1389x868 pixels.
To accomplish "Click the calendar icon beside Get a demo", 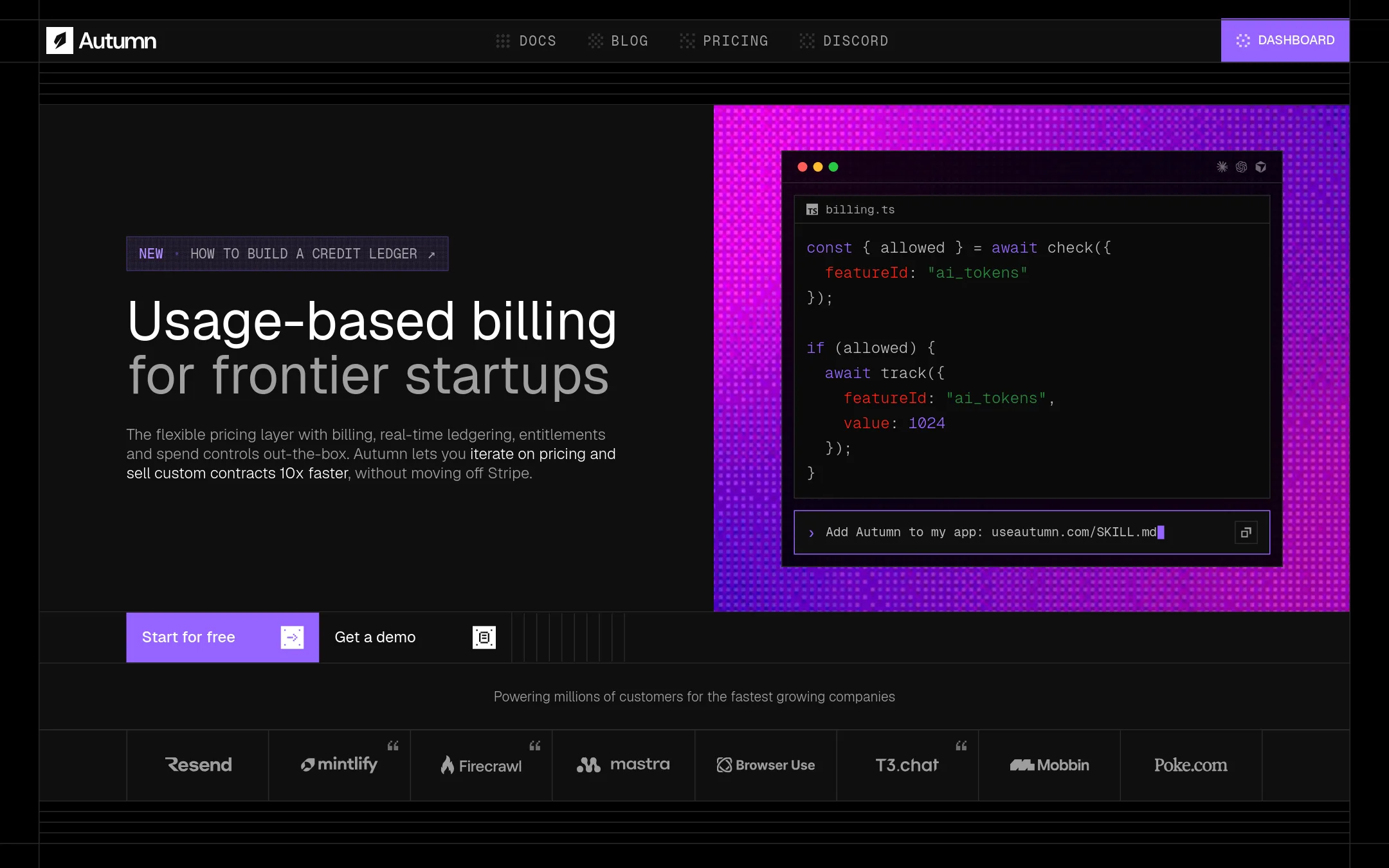I will tap(484, 637).
